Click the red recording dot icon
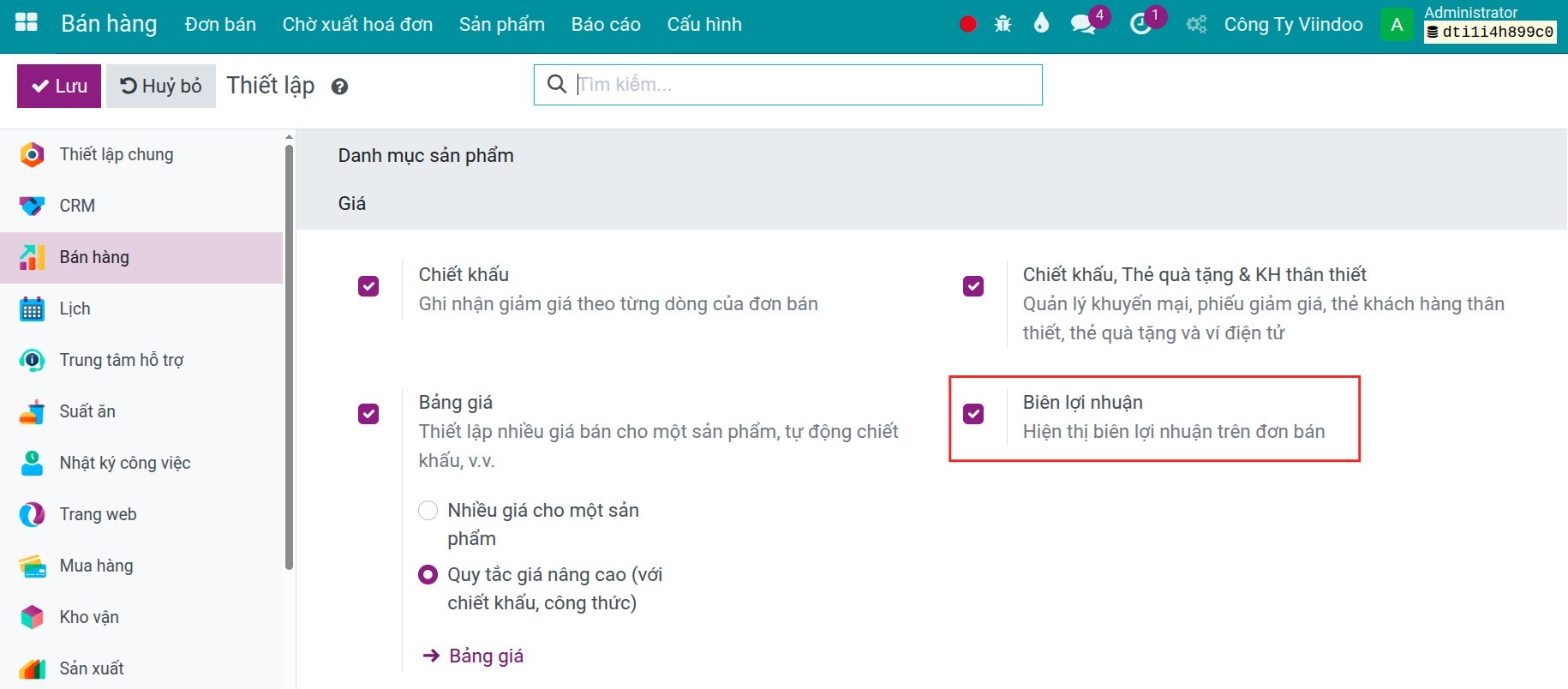This screenshot has height=689, width=1568. pos(967,24)
